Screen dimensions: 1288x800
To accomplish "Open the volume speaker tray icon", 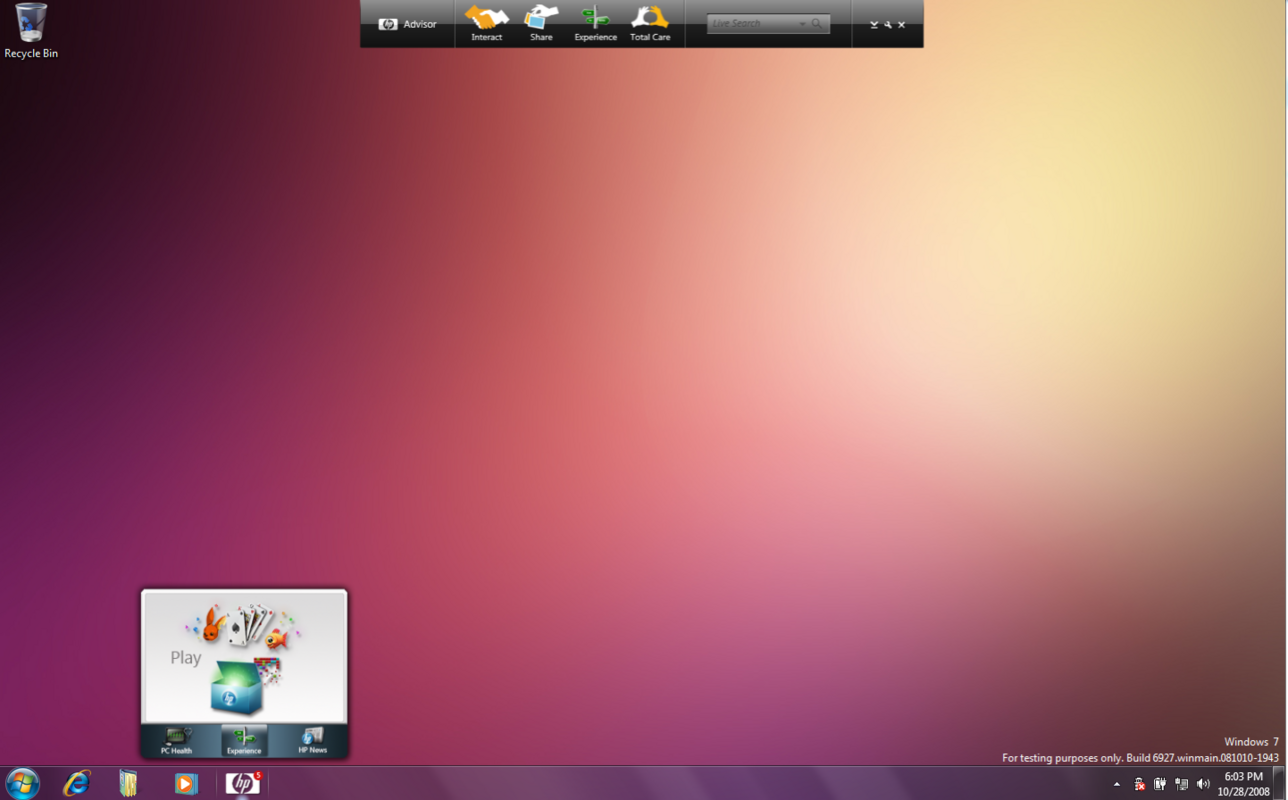I will pos(1203,784).
